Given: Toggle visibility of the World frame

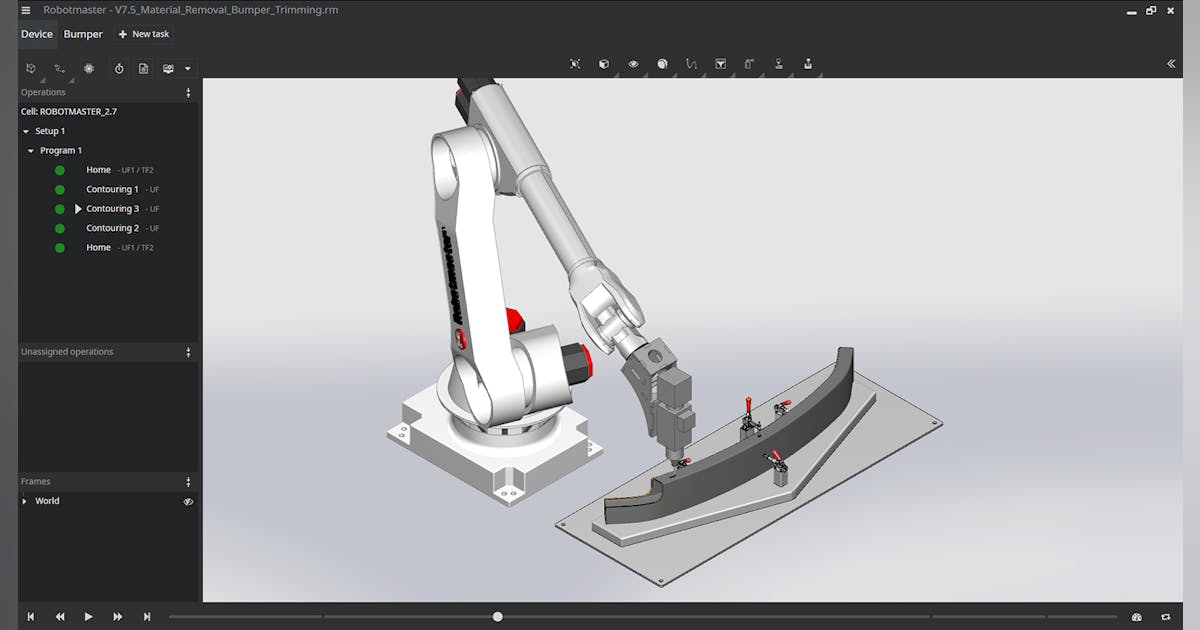Looking at the screenshot, I should pos(188,501).
